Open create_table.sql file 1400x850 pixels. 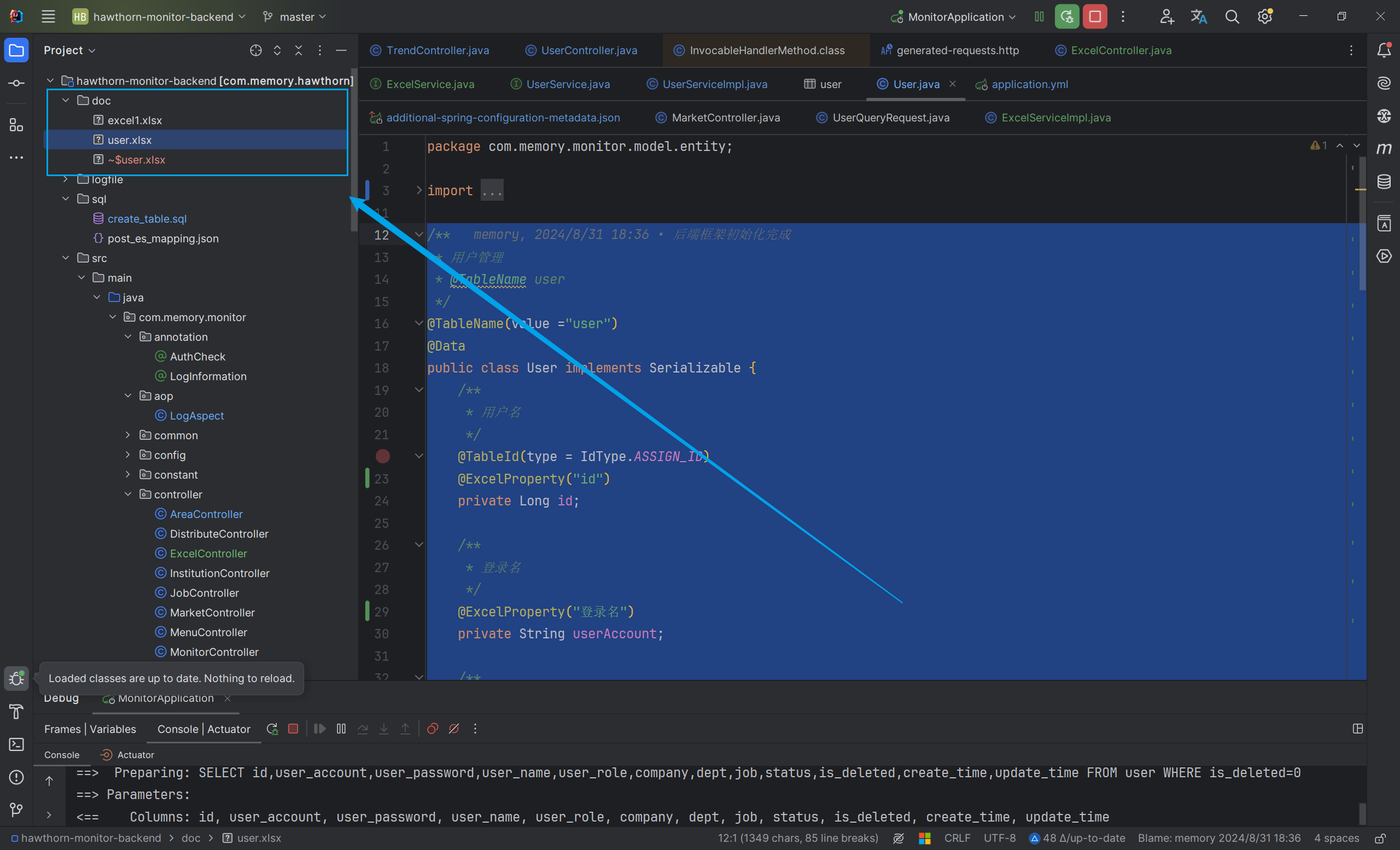pyautogui.click(x=147, y=219)
